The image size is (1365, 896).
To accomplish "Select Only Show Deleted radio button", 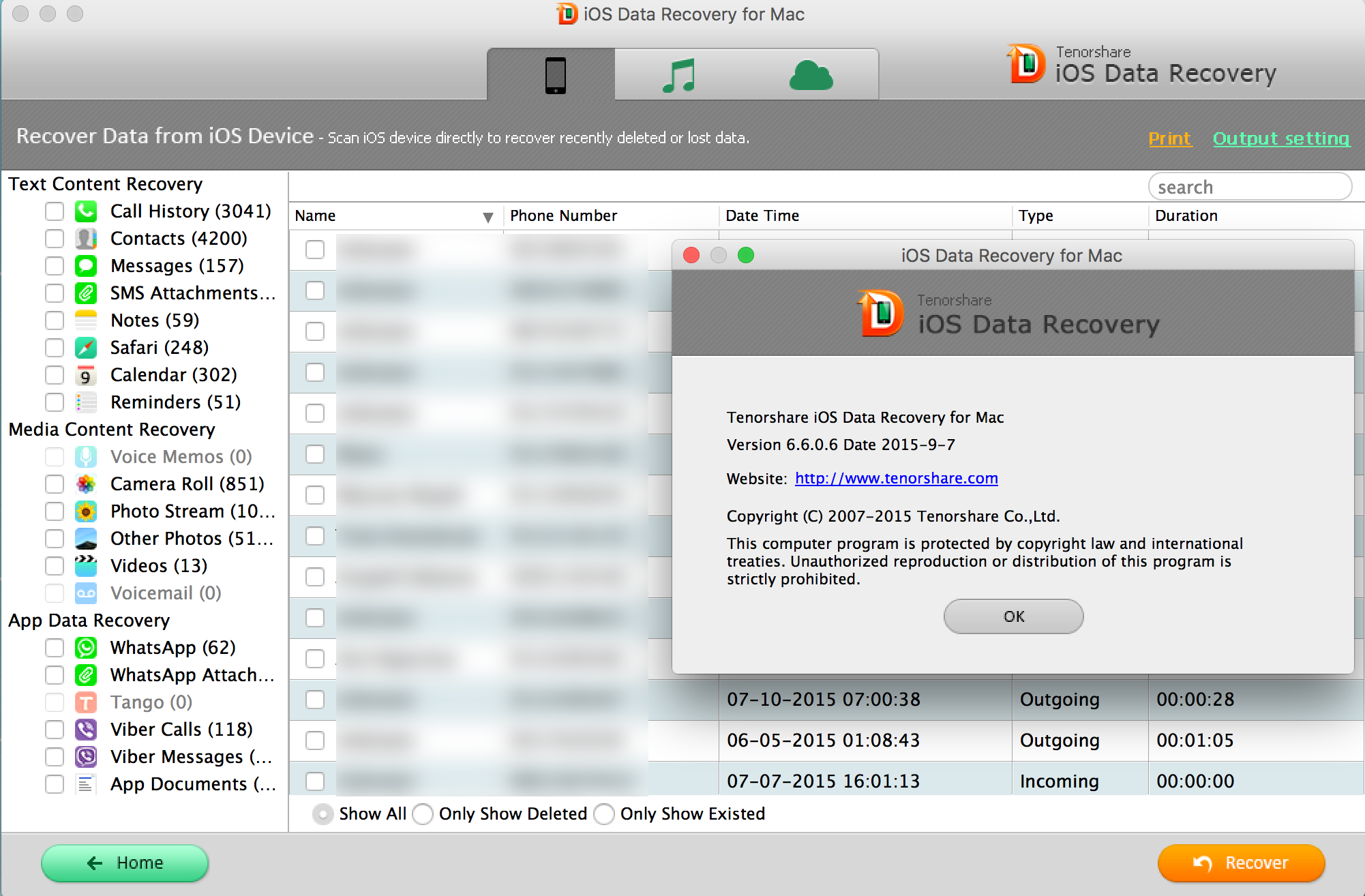I will point(423,814).
